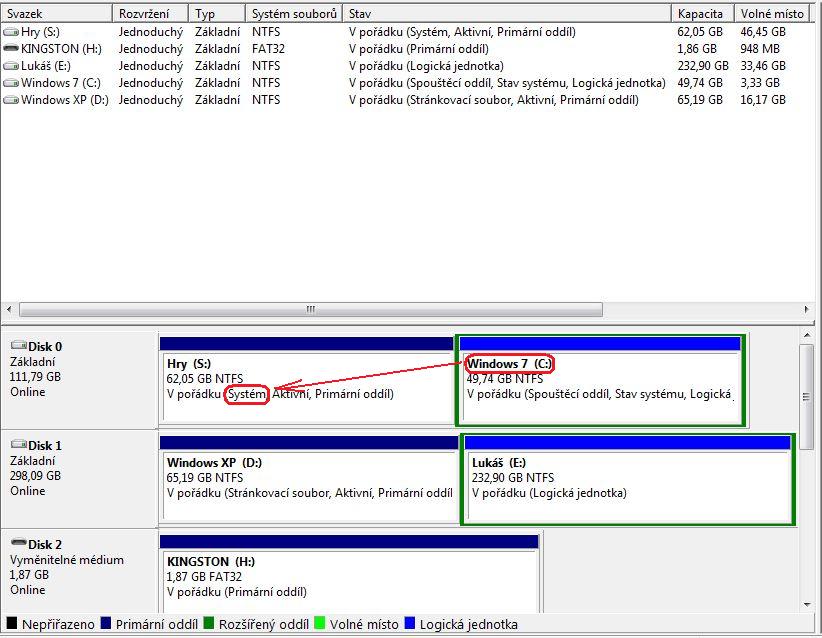Click the Hry (S:) volume drive icon in list
Image resolution: width=822 pixels, height=638 pixels.
tap(11, 32)
